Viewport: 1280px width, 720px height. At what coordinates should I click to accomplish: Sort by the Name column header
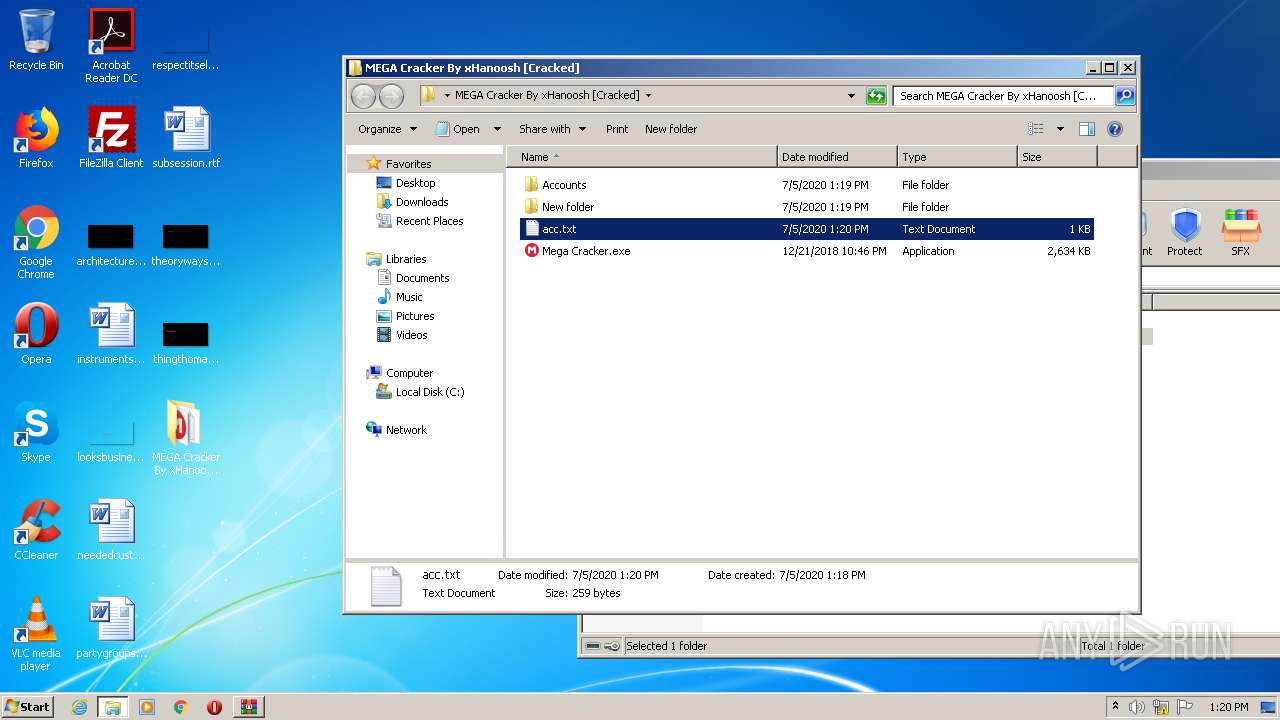point(642,157)
